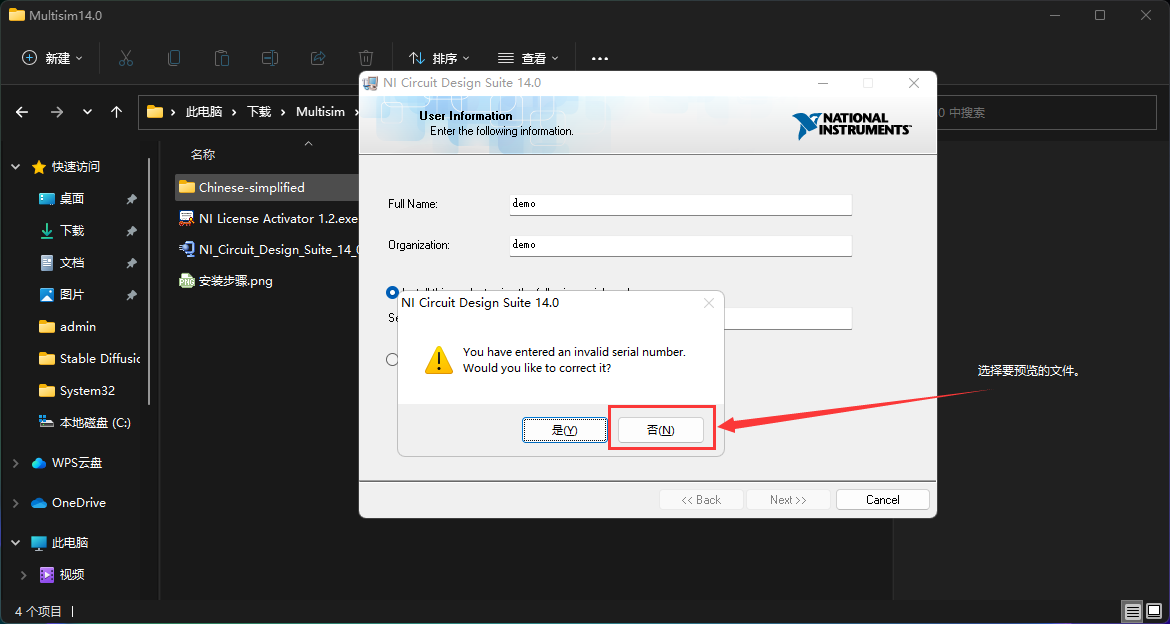Click Cancel in the NI installer window
Image resolution: width=1170 pixels, height=624 pixels.
[x=883, y=499]
